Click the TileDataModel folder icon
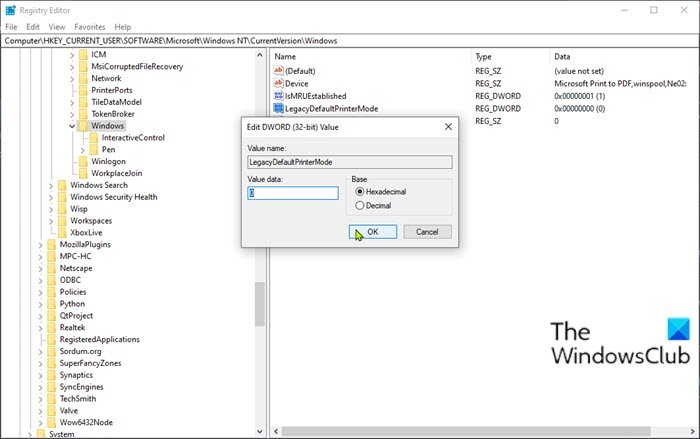The width and height of the screenshot is (700, 439). tap(83, 102)
